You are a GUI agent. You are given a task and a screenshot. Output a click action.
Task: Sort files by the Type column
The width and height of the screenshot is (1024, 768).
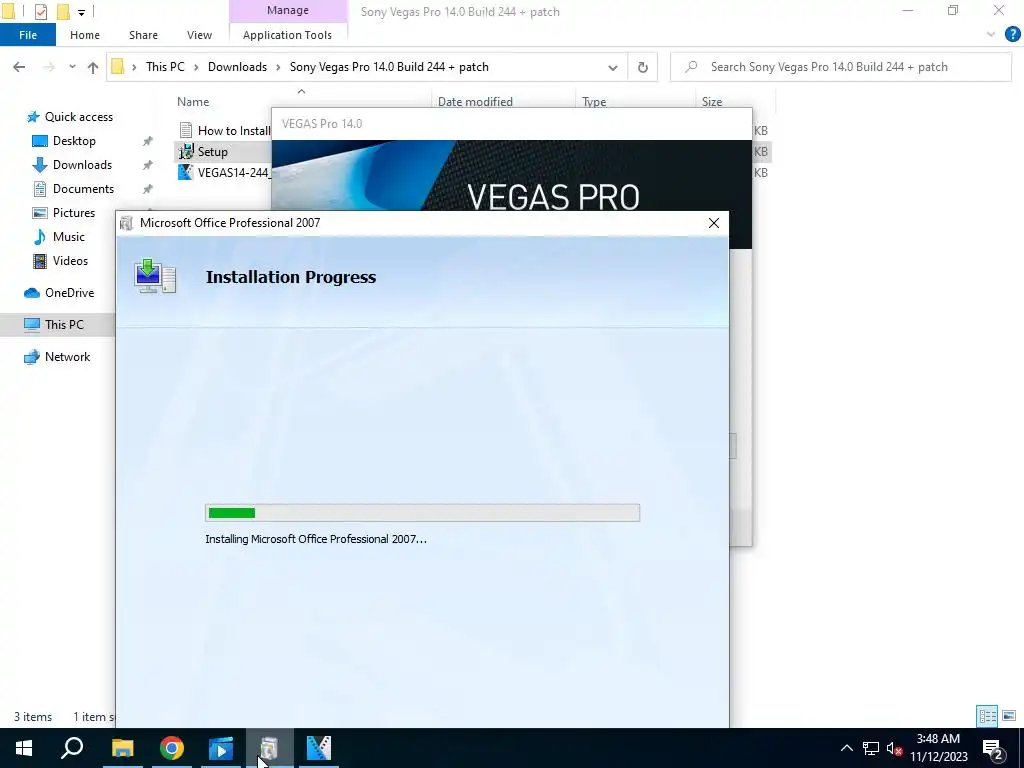594,102
